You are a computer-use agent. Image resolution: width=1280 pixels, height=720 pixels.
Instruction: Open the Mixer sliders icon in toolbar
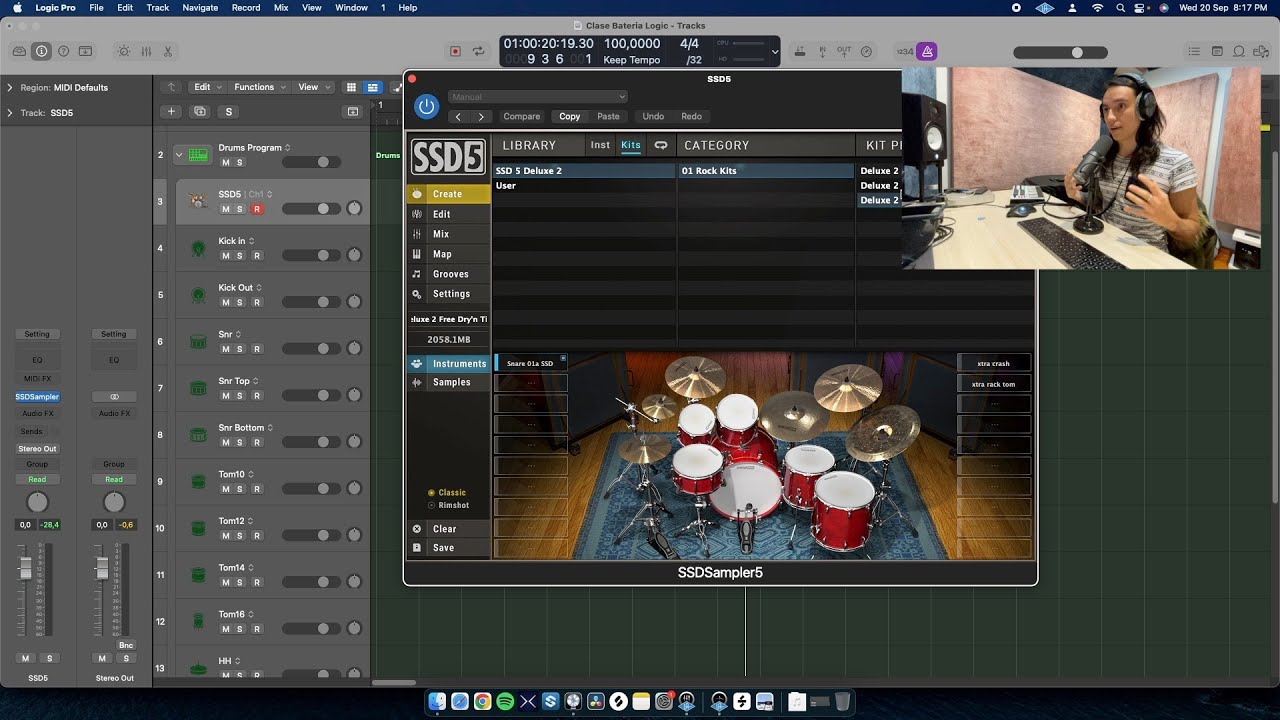pos(146,51)
